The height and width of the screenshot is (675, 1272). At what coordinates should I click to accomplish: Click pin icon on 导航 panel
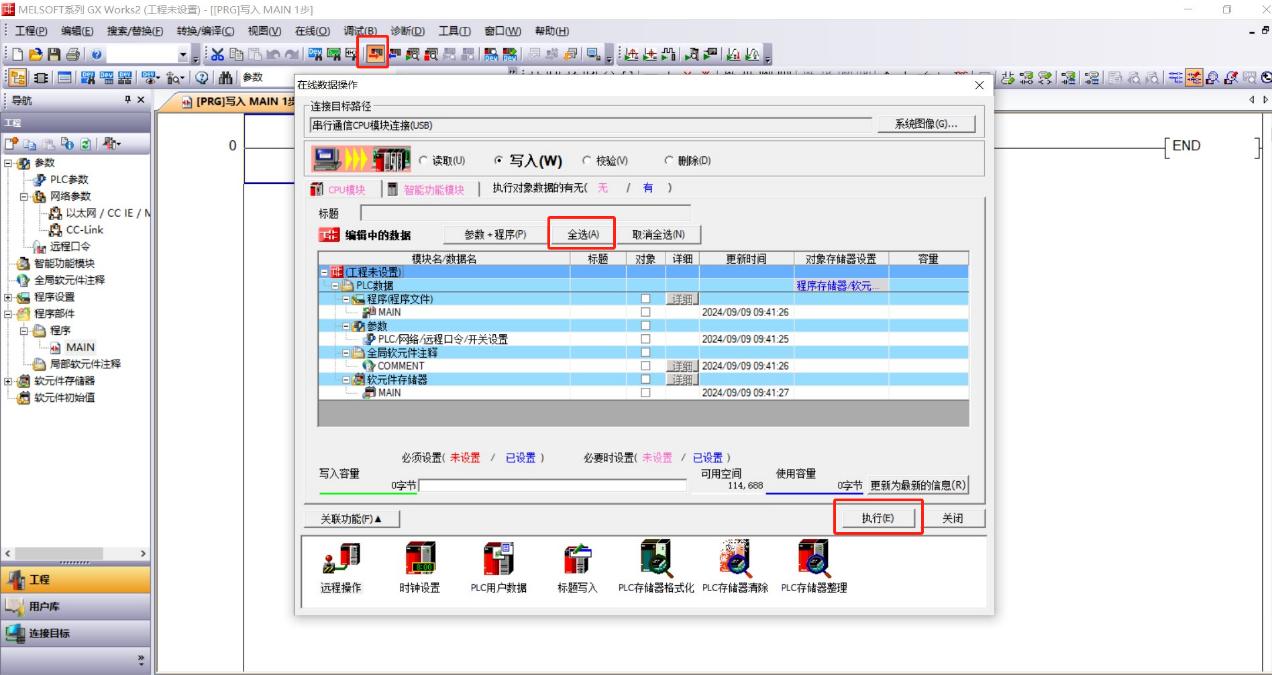[x=128, y=100]
